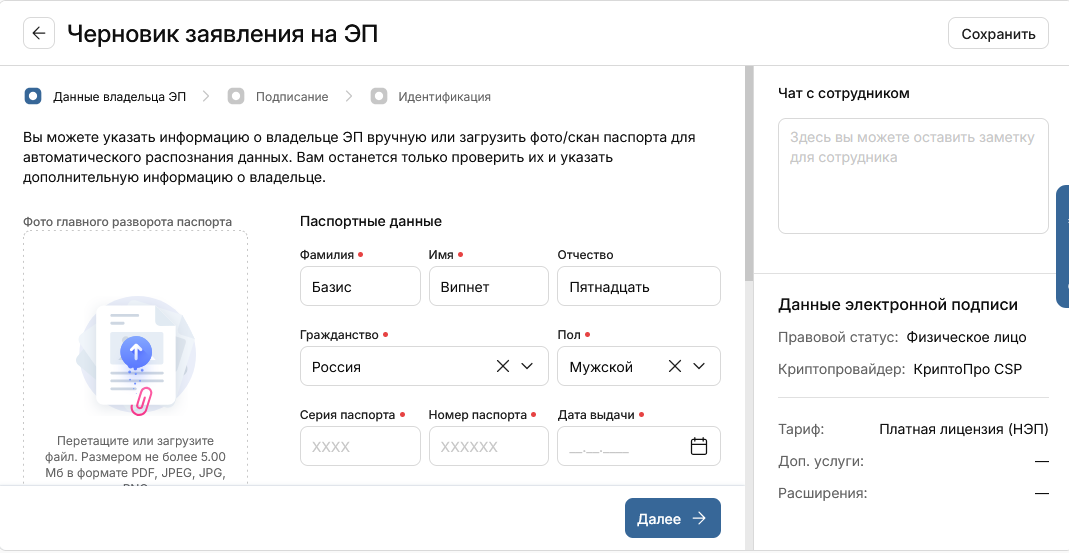This screenshot has height=553, width=1069.
Task: Click the form's vertical scrollbar
Action: (749, 171)
